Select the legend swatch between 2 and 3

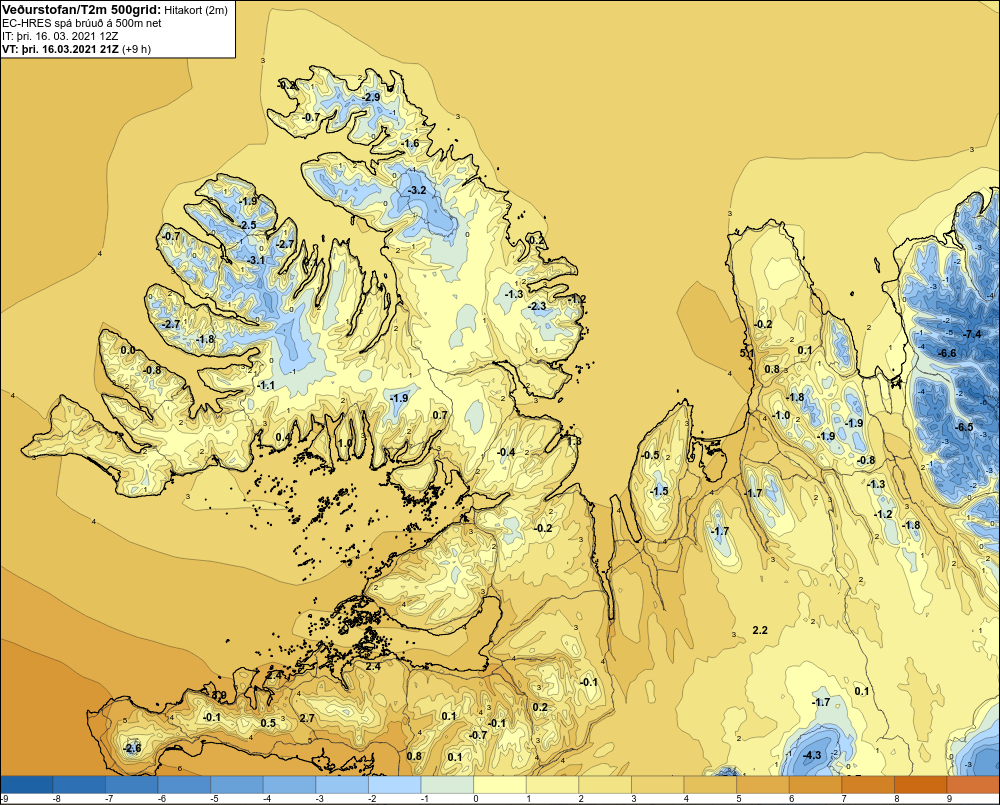[x=605, y=784]
